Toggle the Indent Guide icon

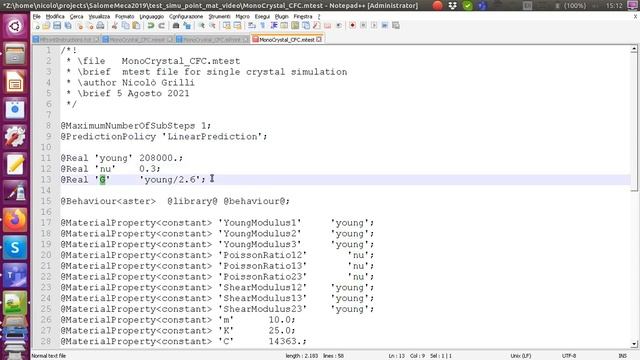(x=274, y=26)
